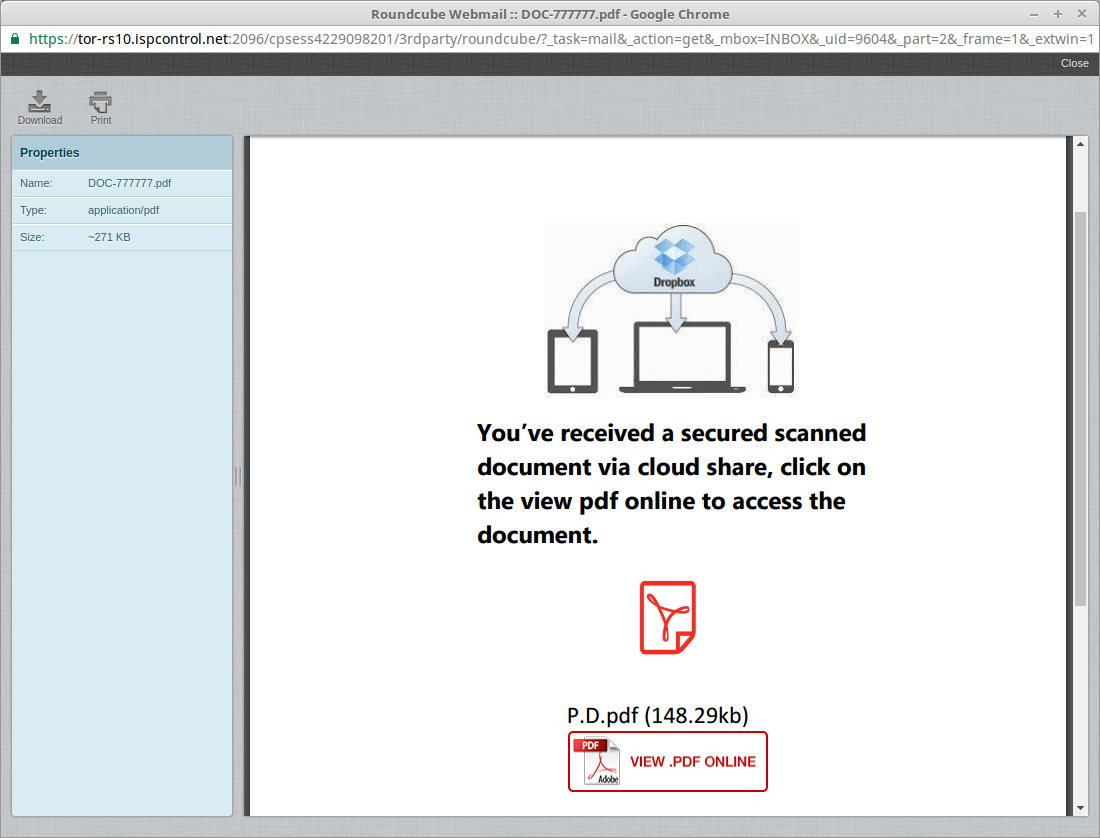The height and width of the screenshot is (838, 1100).
Task: Select the DOC-777777.pdf name row
Action: pos(122,184)
